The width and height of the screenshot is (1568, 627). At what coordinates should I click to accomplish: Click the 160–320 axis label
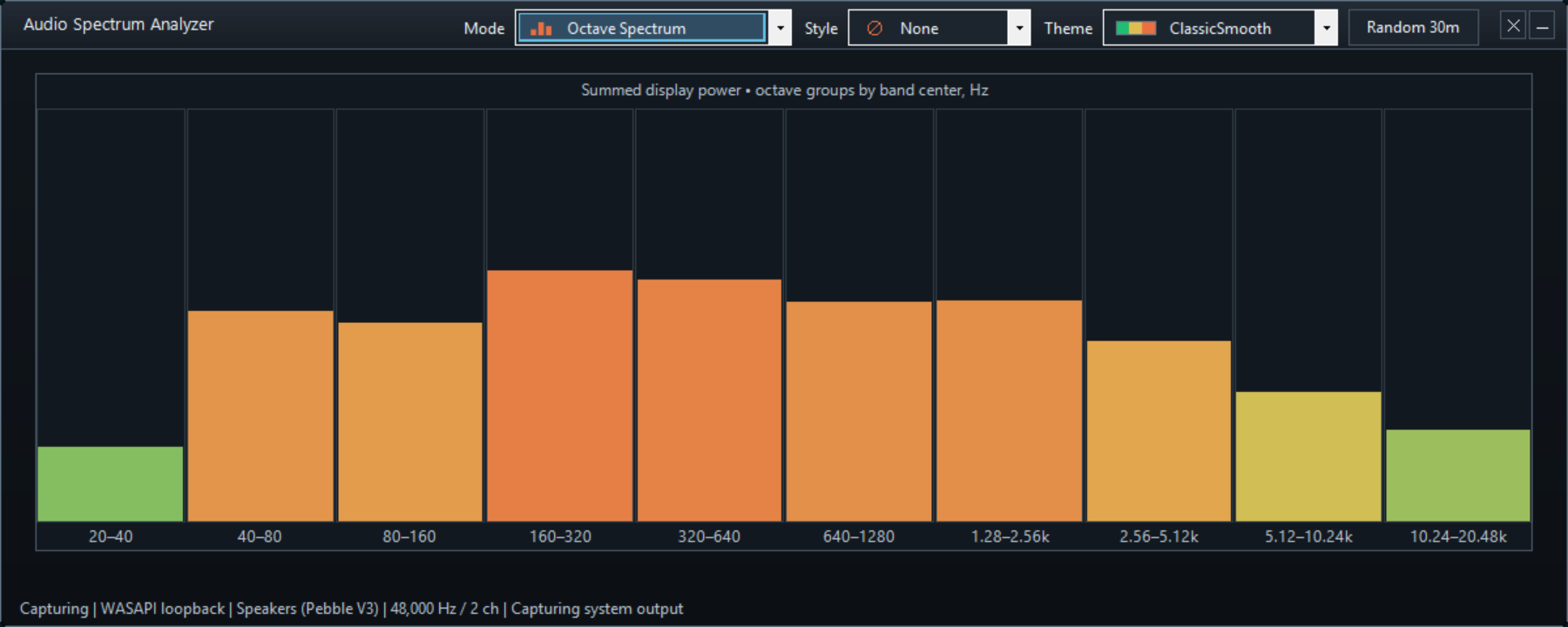(x=560, y=536)
